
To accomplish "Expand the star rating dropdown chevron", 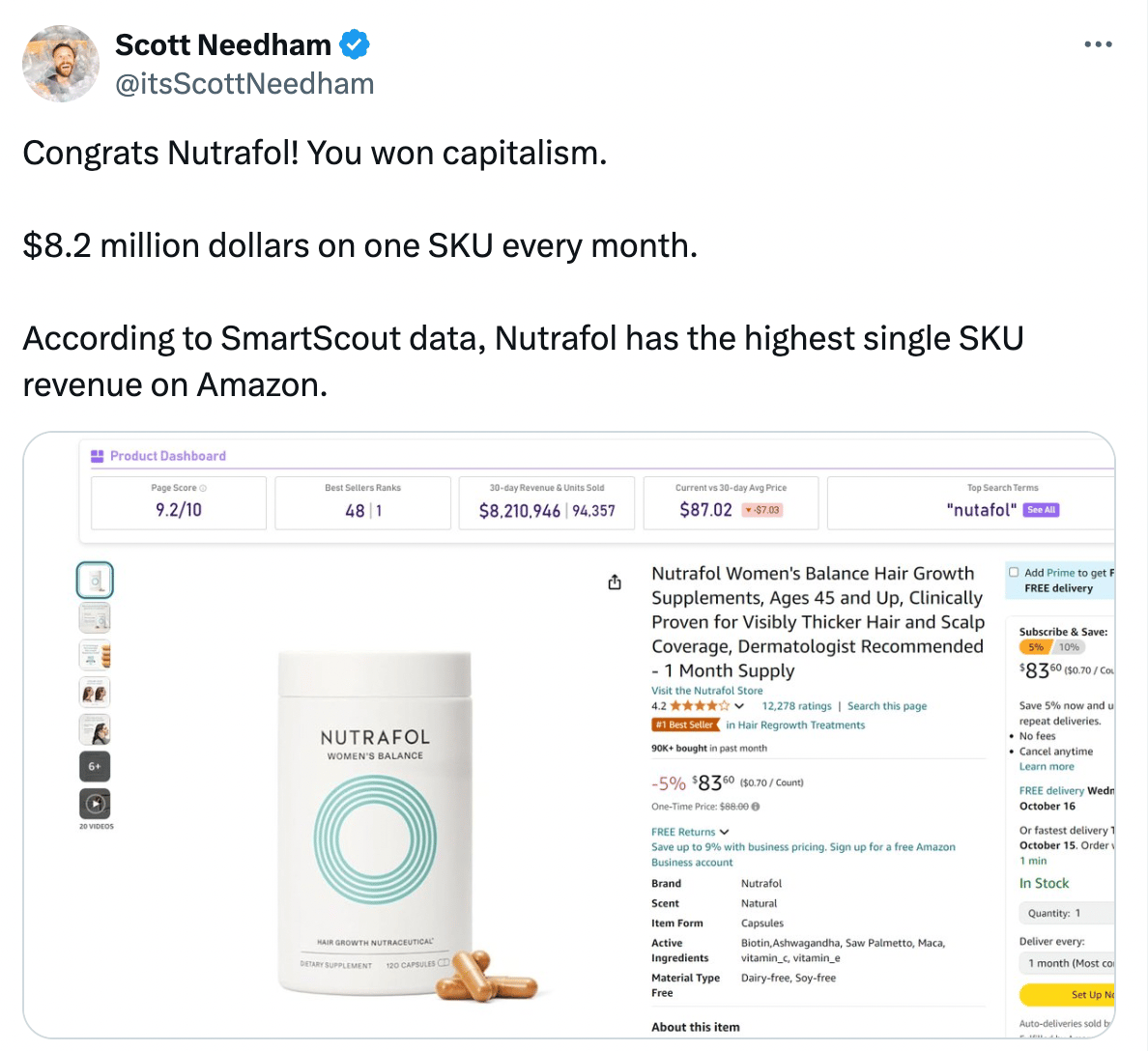I will [x=739, y=706].
